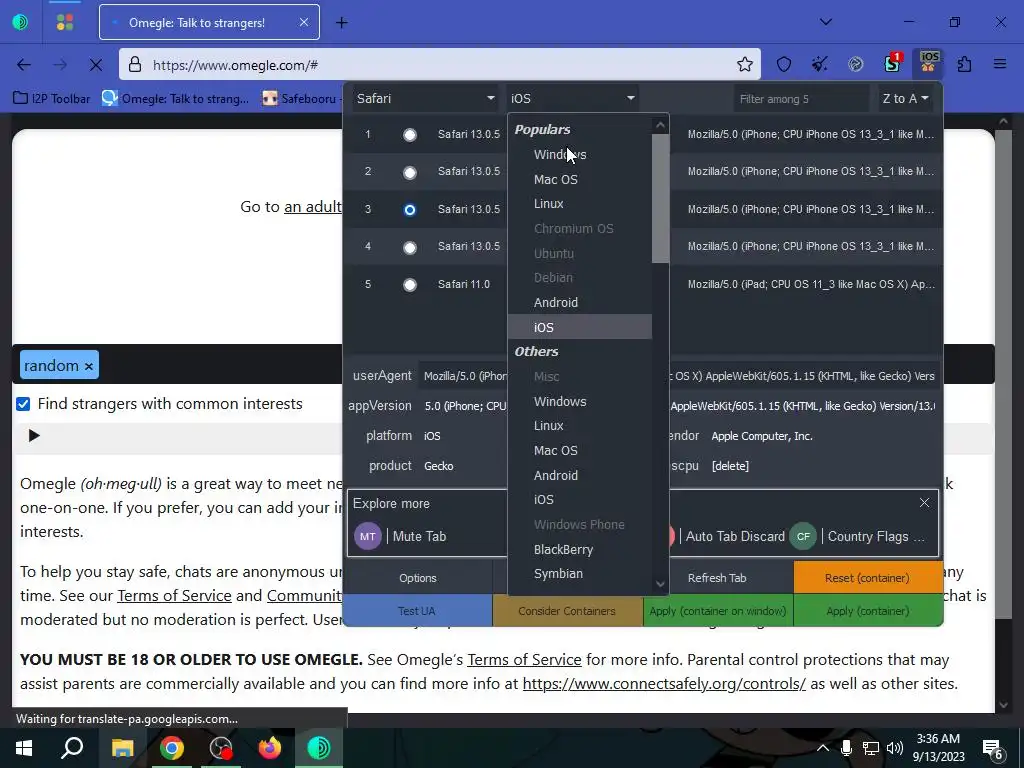The image size is (1024, 768).
Task: Click the Filter among 5 field
Action: [801, 99]
